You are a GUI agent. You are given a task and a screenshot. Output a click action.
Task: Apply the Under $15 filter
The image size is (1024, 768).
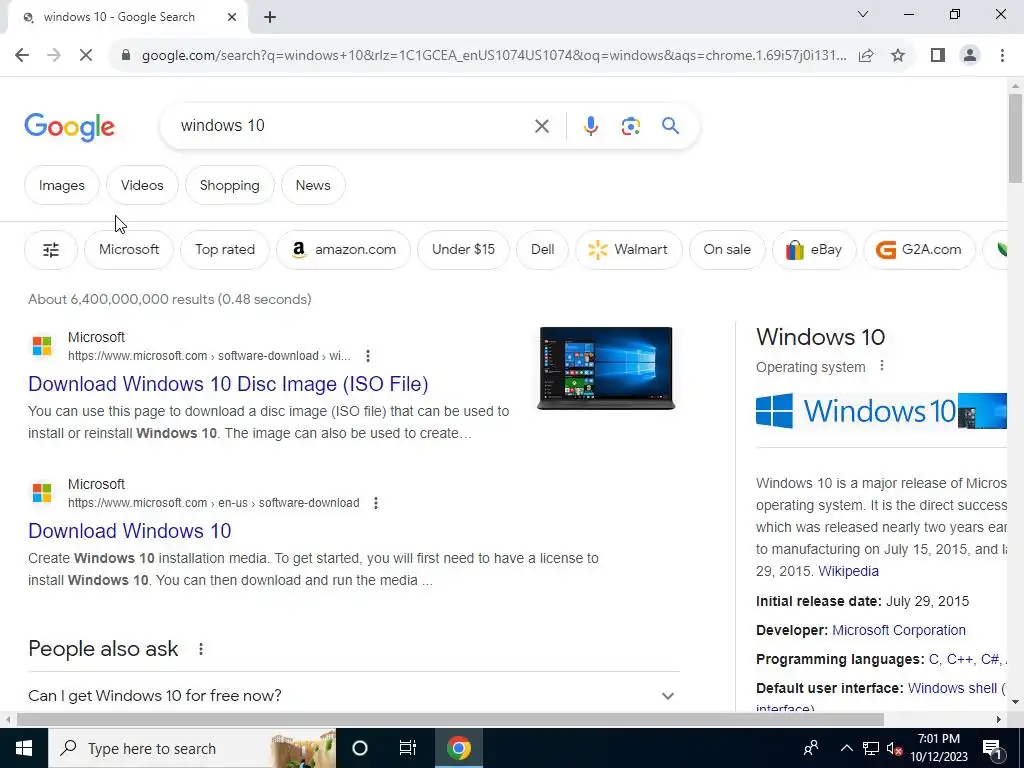(x=463, y=249)
